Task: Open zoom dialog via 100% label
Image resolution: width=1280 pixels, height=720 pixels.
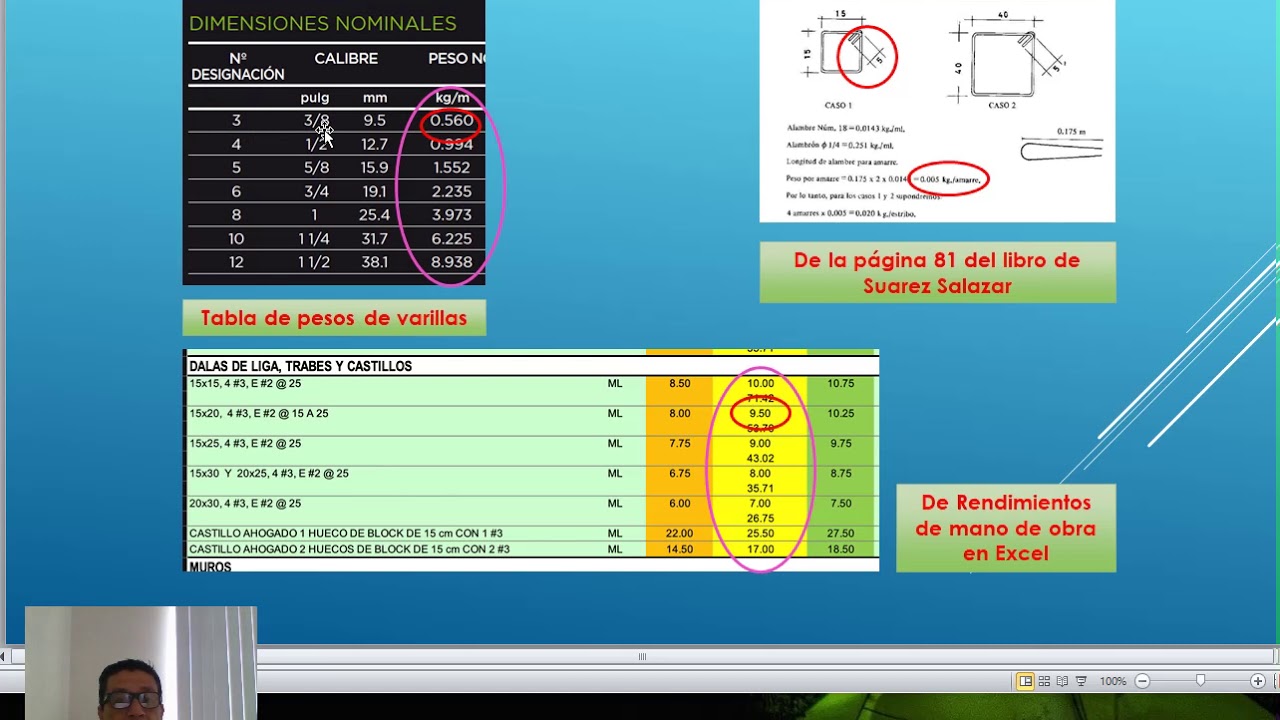Action: [1113, 681]
